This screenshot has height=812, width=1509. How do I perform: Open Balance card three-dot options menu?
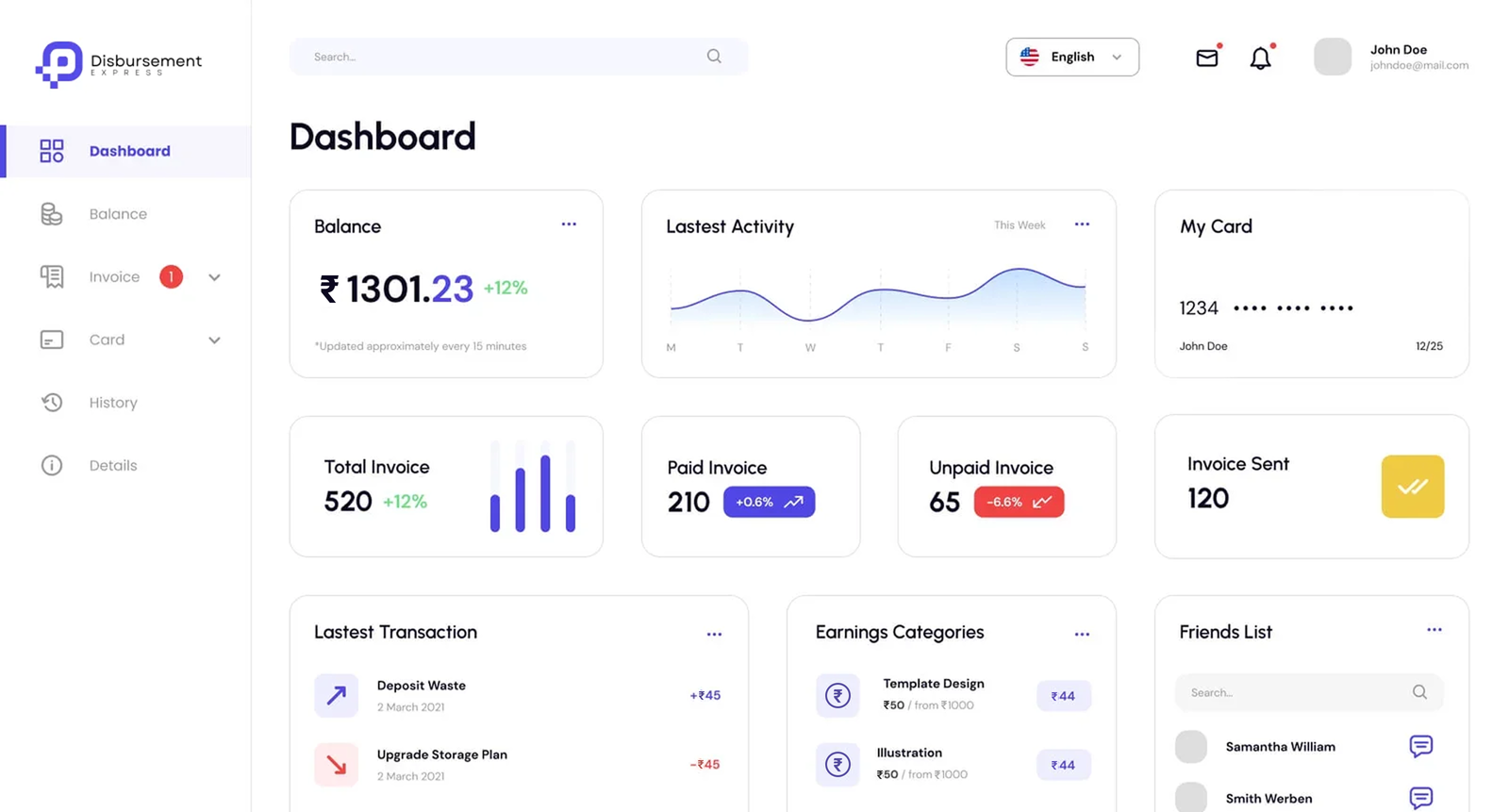coord(569,224)
